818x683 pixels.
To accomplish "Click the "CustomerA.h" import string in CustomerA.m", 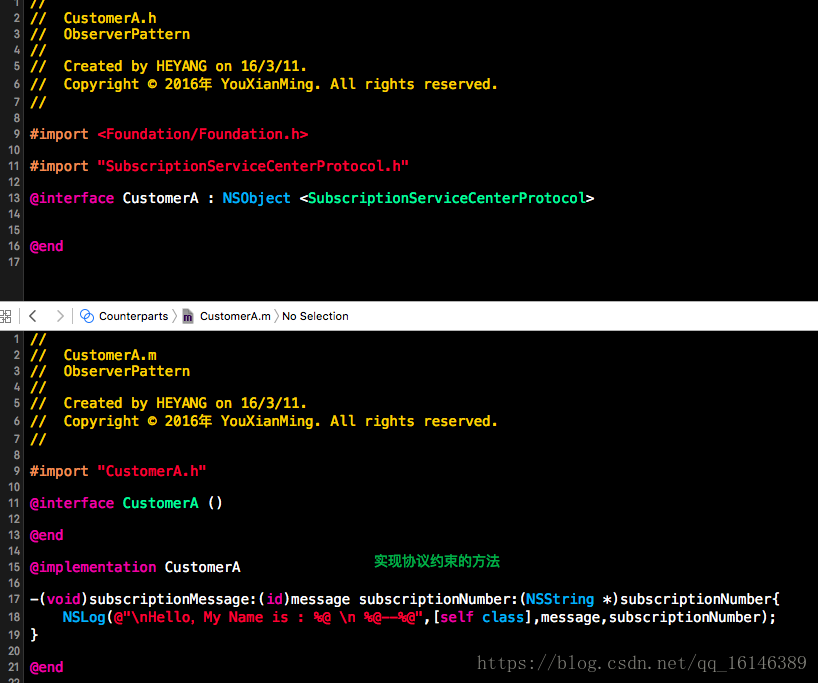I will (x=152, y=471).
